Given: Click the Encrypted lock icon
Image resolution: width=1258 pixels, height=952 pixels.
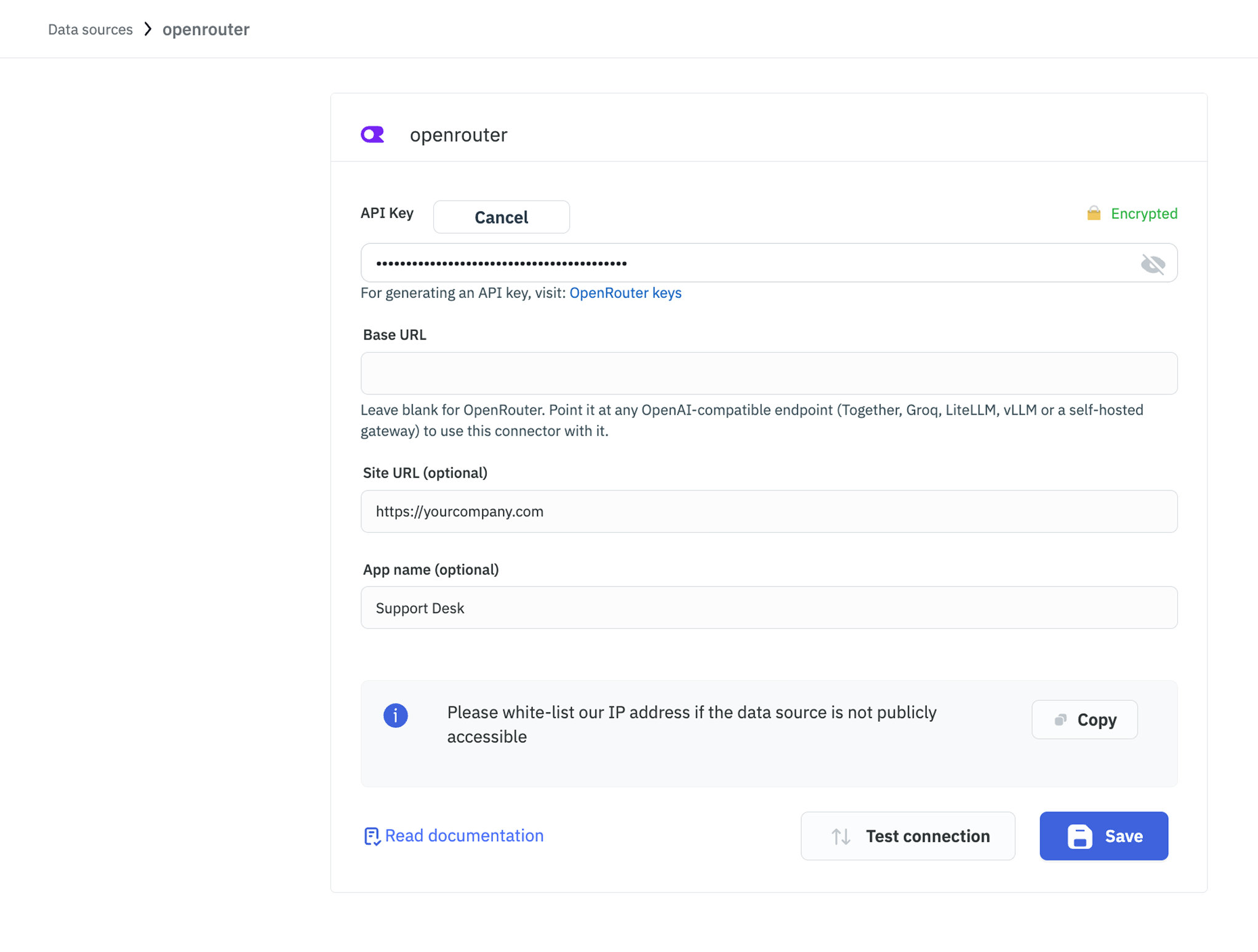Looking at the screenshot, I should point(1094,213).
